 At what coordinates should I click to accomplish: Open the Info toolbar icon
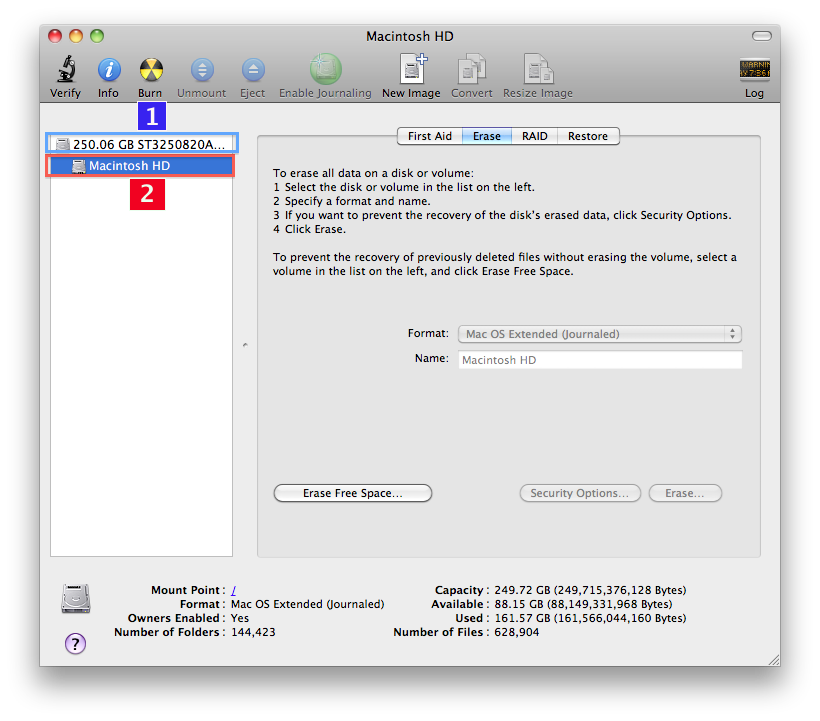(x=109, y=70)
